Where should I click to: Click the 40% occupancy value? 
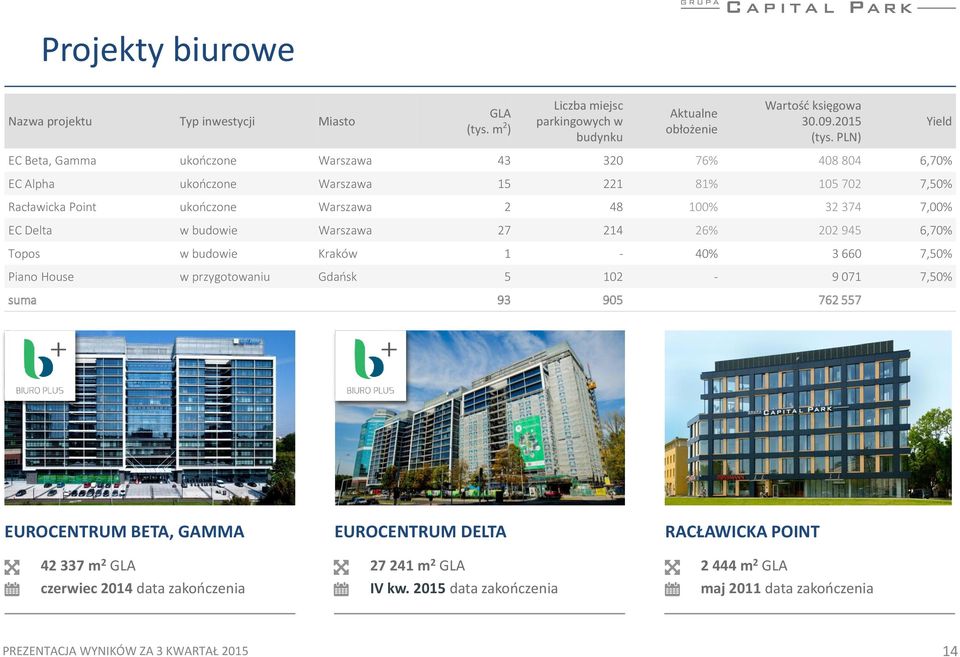[x=707, y=253]
